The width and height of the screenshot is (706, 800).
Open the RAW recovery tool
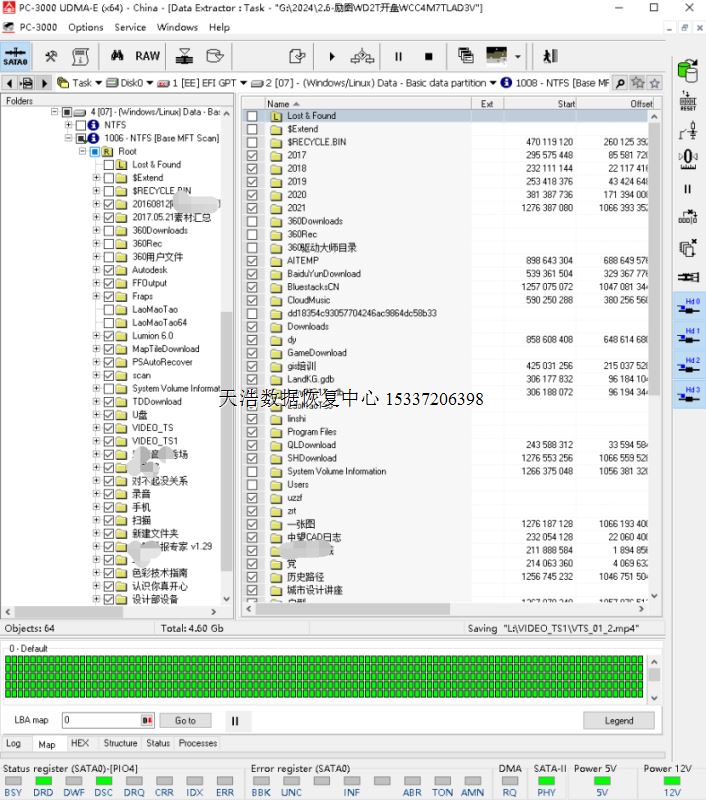click(x=147, y=57)
